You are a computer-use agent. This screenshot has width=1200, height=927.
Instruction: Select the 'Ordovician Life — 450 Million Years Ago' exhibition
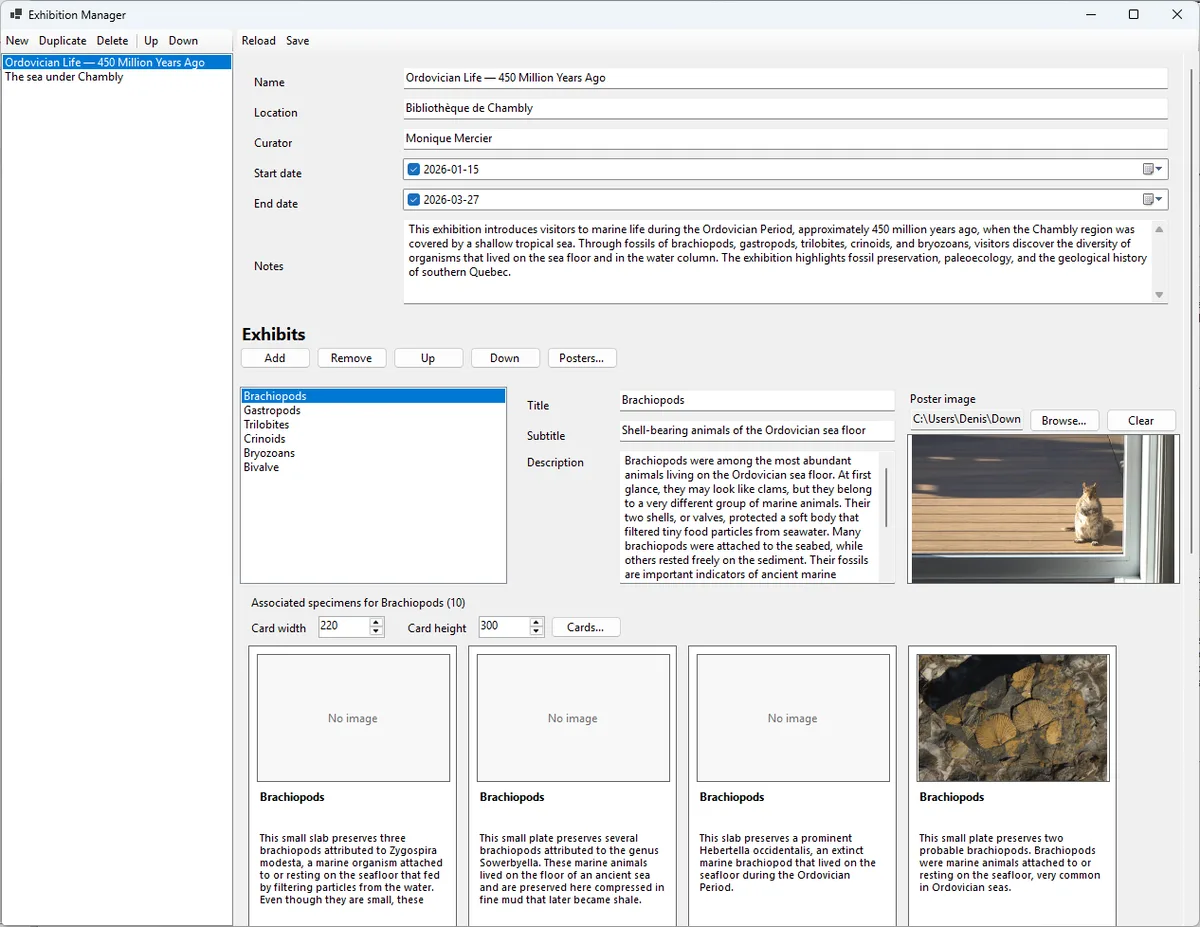(x=117, y=62)
